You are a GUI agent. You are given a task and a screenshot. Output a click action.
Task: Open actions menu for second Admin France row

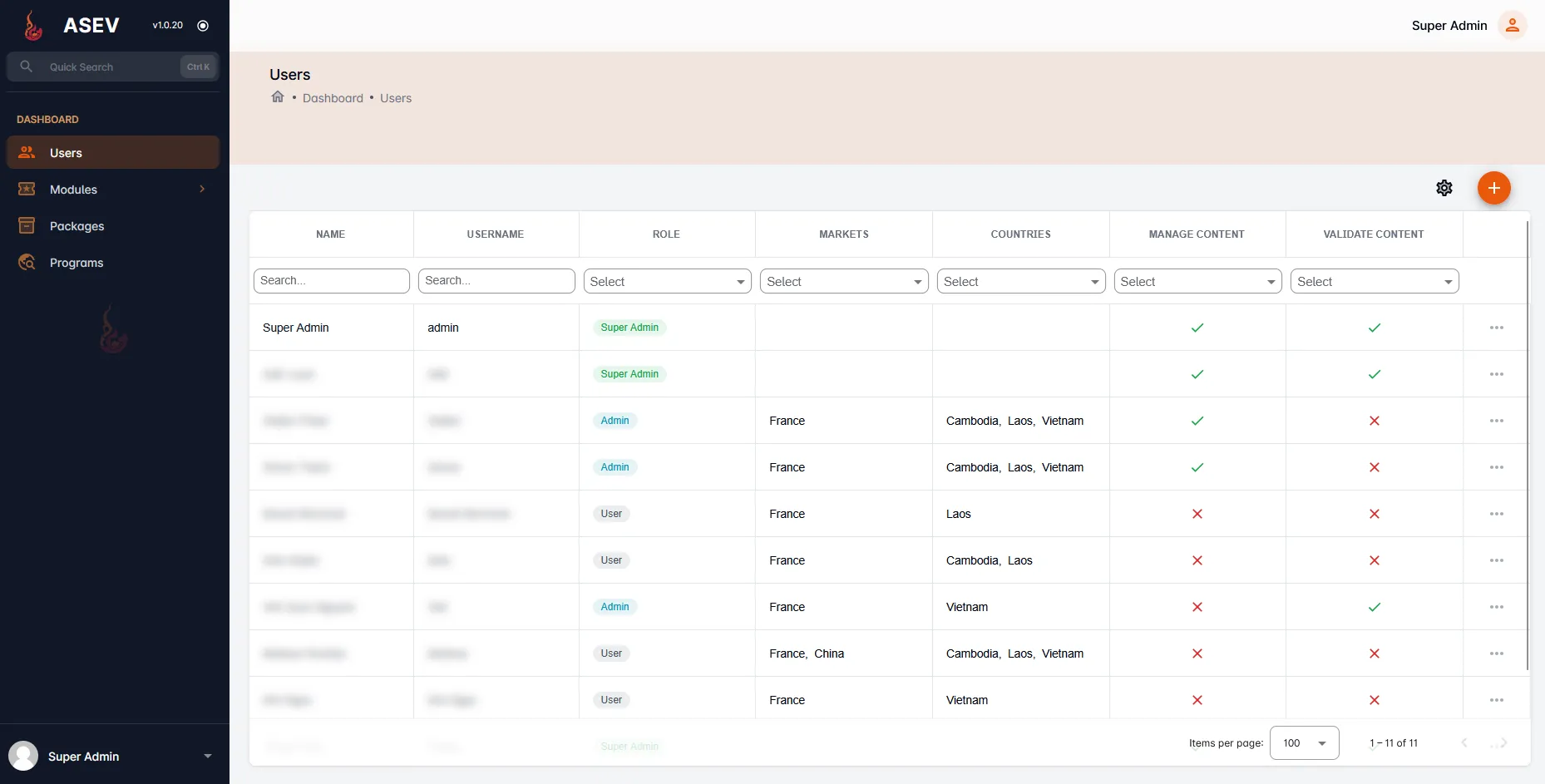[1497, 467]
